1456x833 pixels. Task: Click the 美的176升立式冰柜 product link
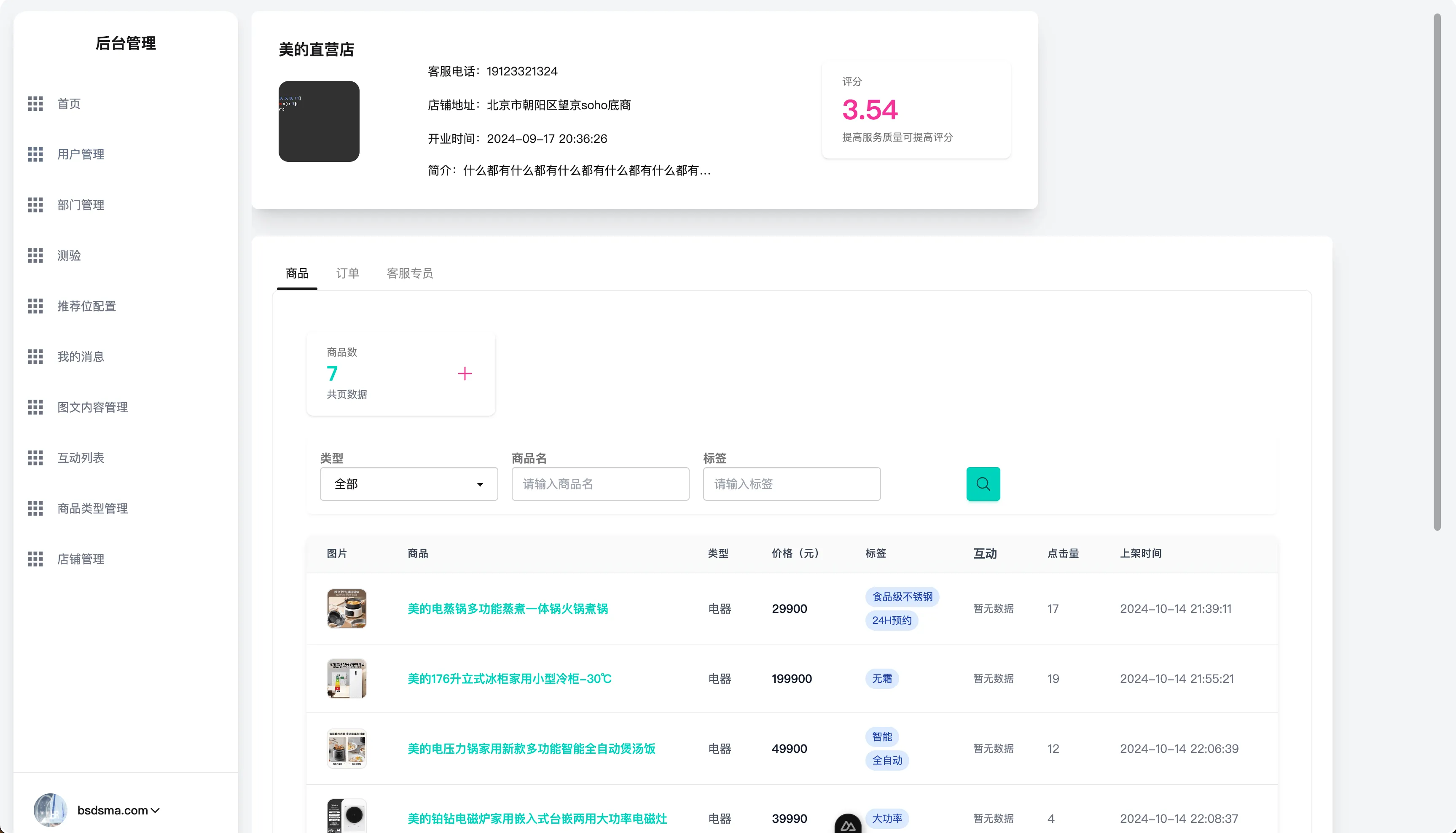509,679
